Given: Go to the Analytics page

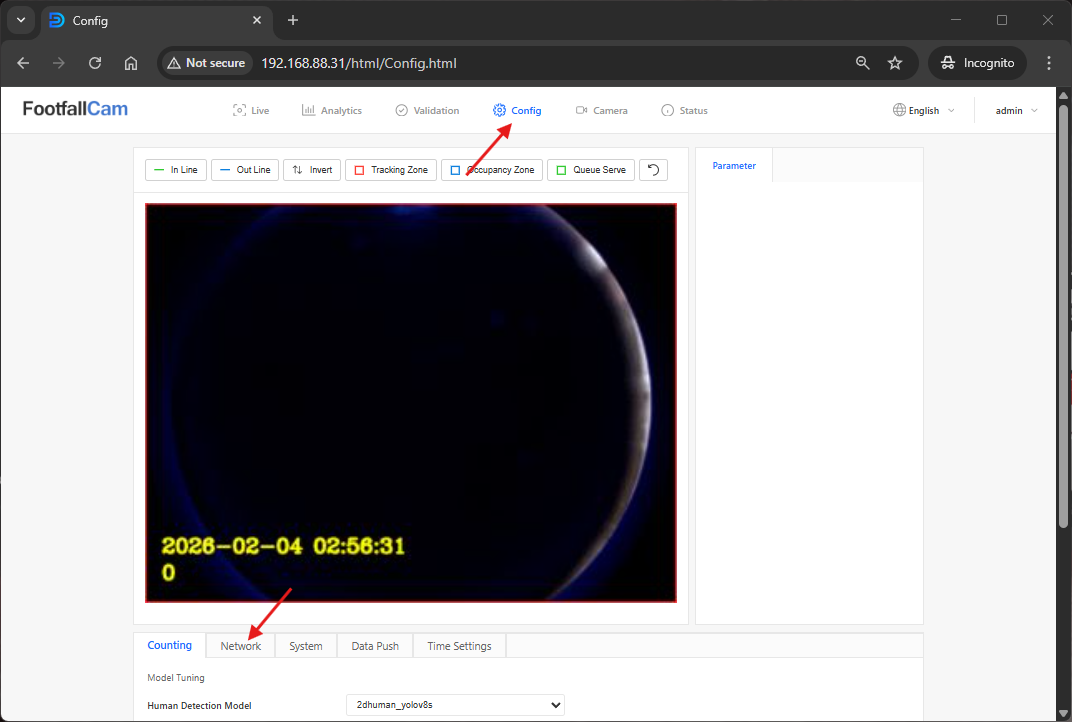Looking at the screenshot, I should pos(332,111).
